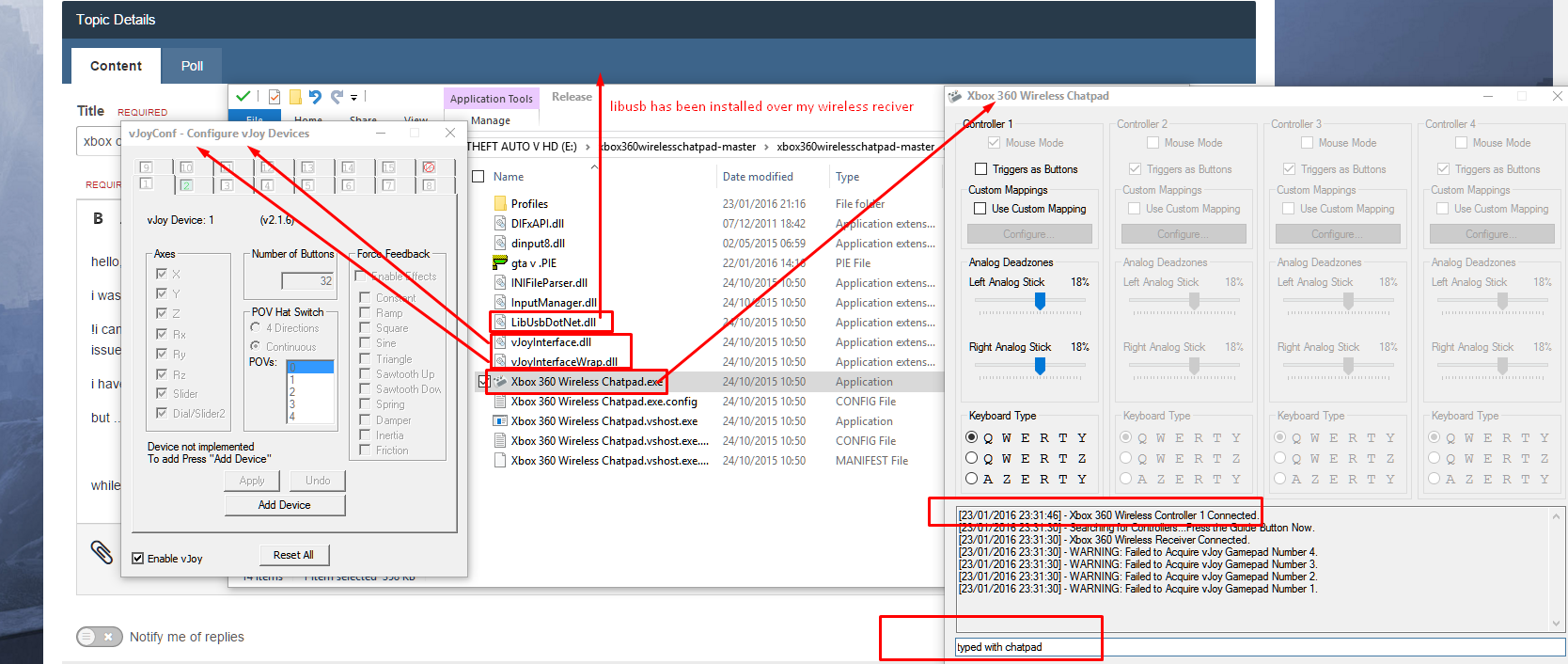The height and width of the screenshot is (664, 1568).
Task: Click the Chatpad.vshost.exe application icon
Action: 500,421
